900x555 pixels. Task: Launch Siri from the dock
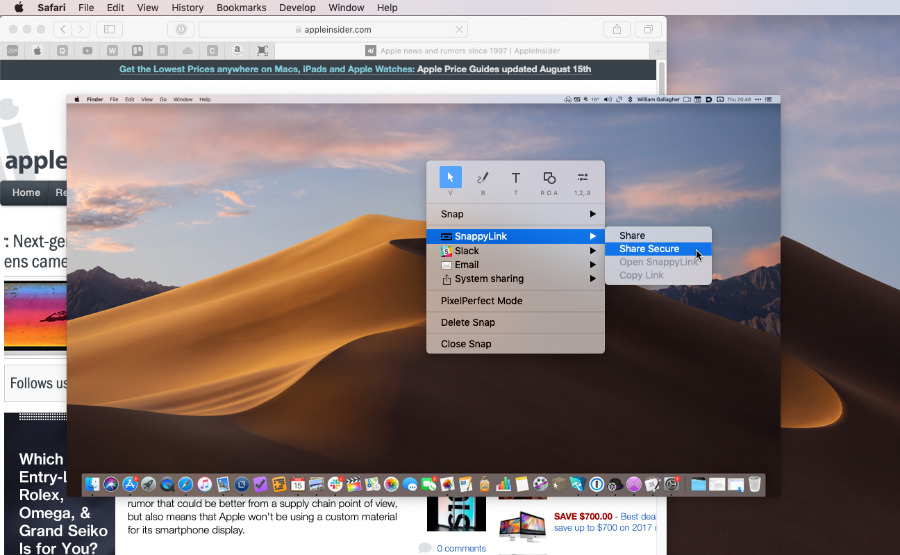point(111,484)
